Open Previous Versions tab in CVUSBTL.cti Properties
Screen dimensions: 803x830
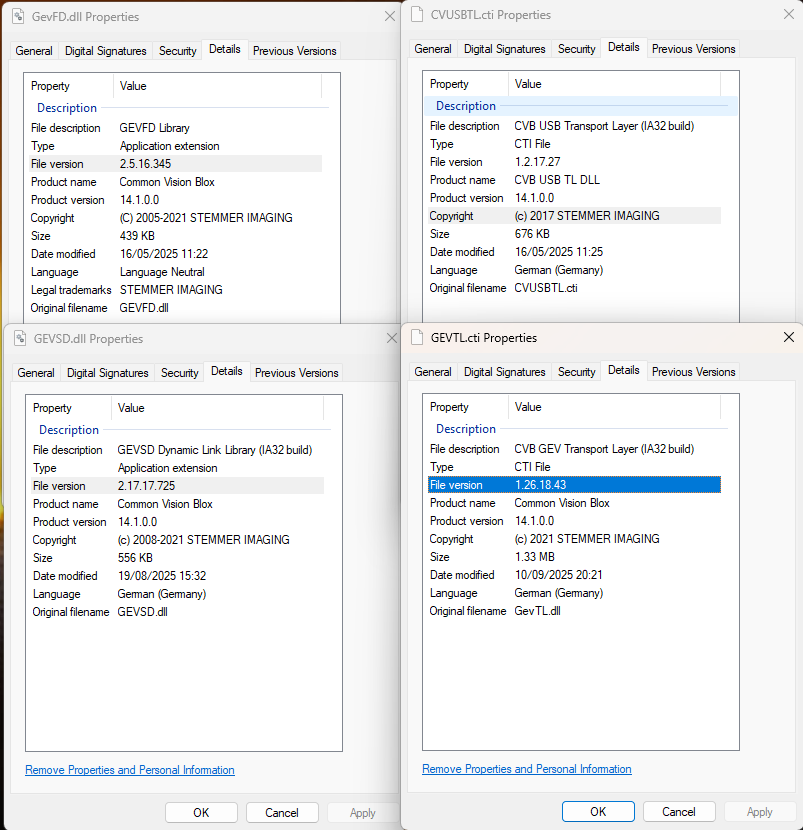click(693, 49)
